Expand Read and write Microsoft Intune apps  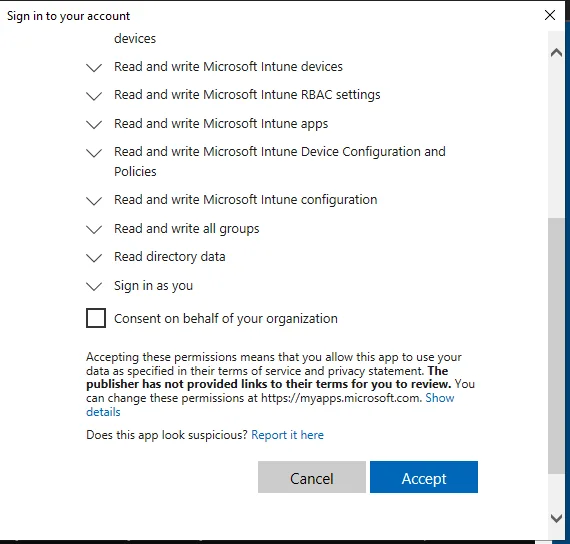(x=94, y=125)
